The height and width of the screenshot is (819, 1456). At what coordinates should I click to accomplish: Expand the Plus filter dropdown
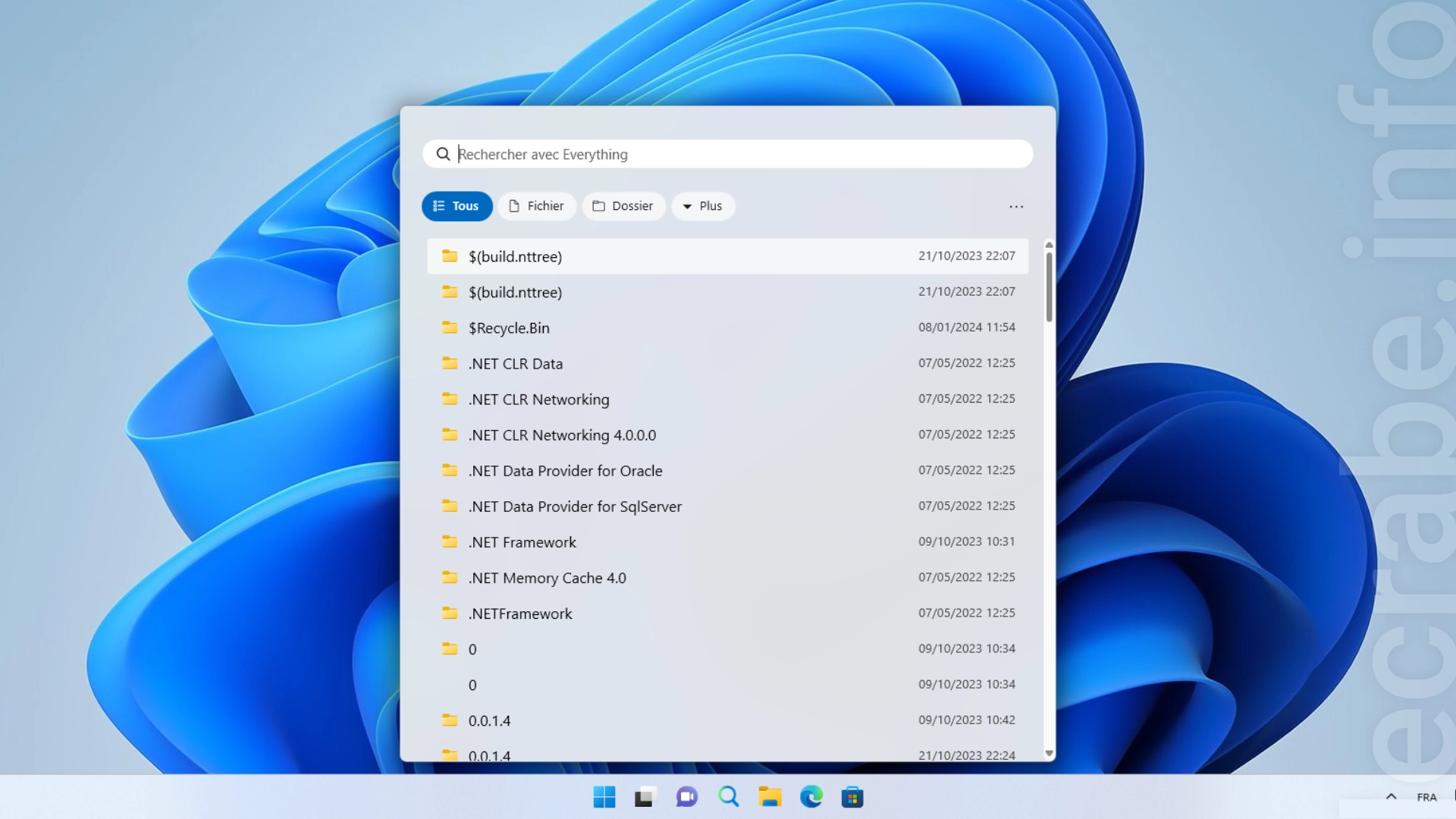click(x=703, y=206)
